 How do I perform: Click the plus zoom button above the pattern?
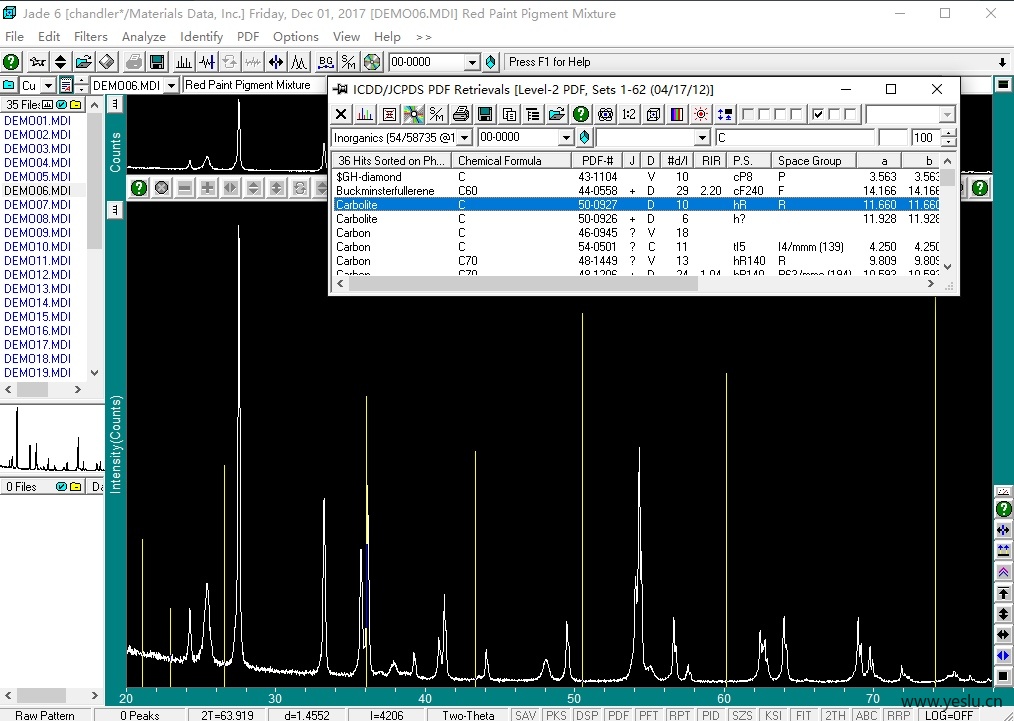208,188
